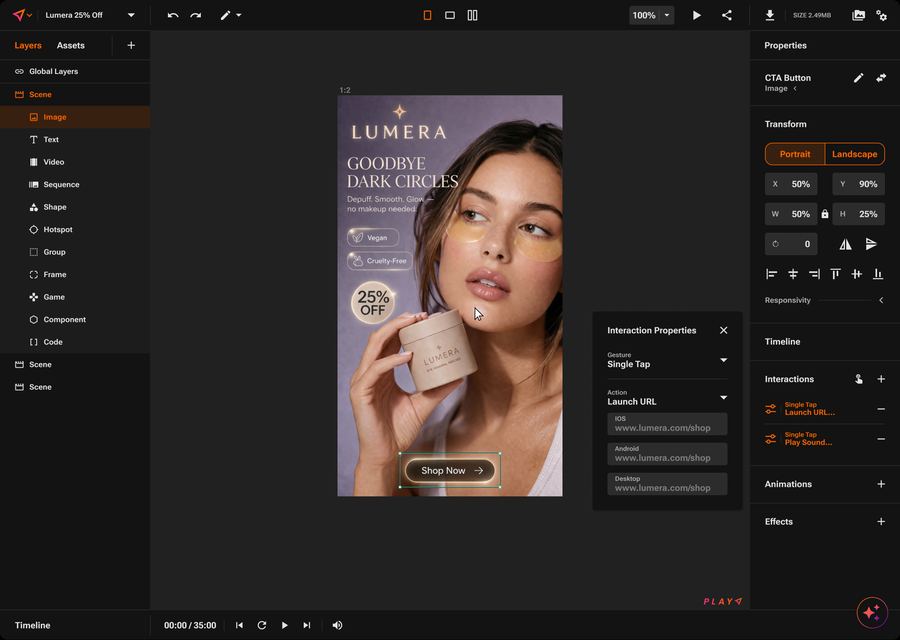Remove the Launch URL interaction
Viewport: 900px width, 640px height.
tap(881, 409)
